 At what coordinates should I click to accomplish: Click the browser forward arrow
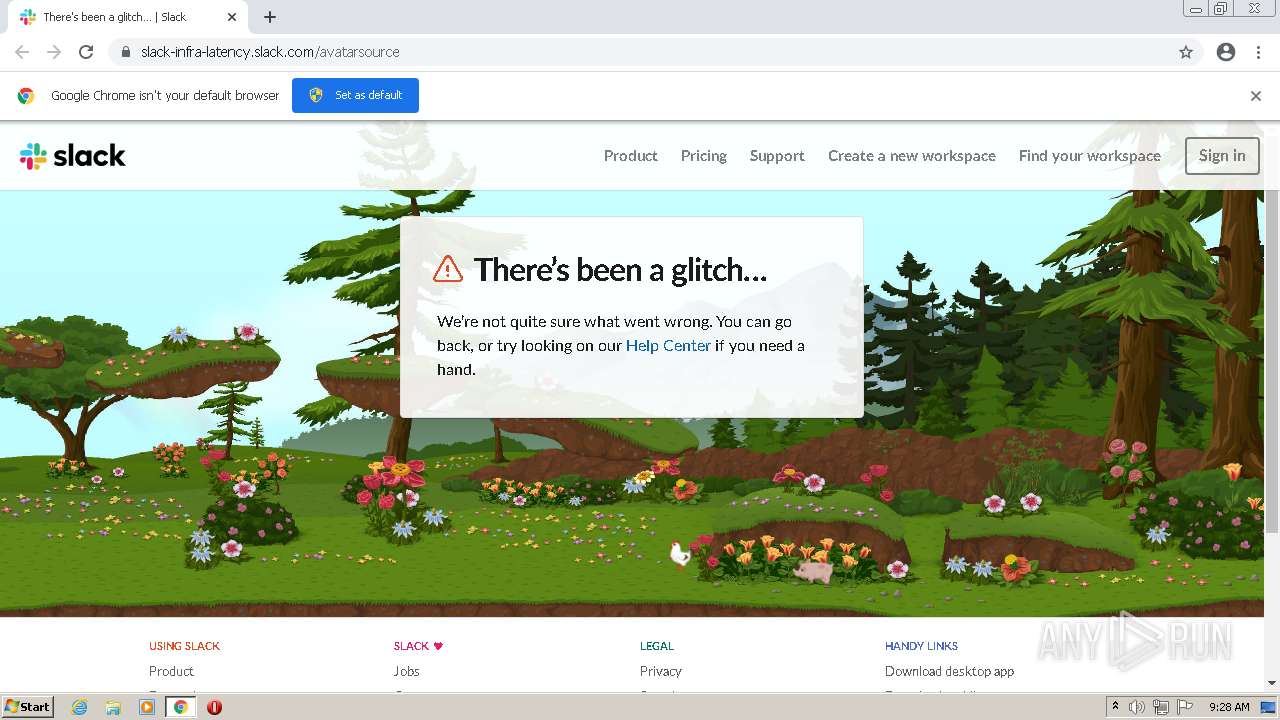[54, 52]
